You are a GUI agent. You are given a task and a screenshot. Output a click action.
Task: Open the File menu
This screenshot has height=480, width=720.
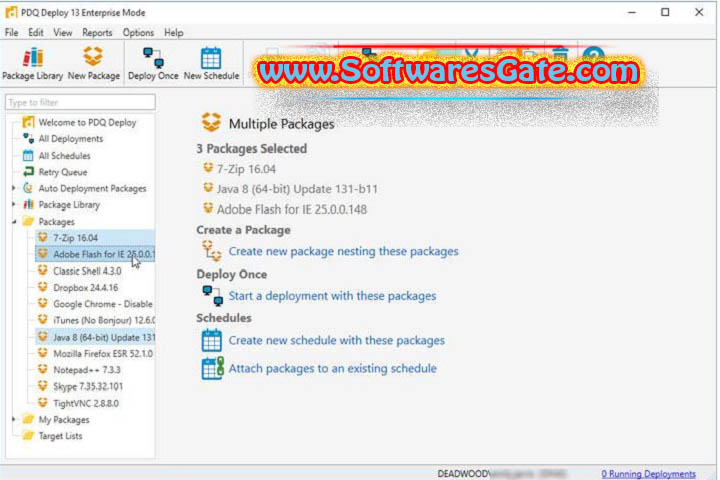[x=11, y=33]
